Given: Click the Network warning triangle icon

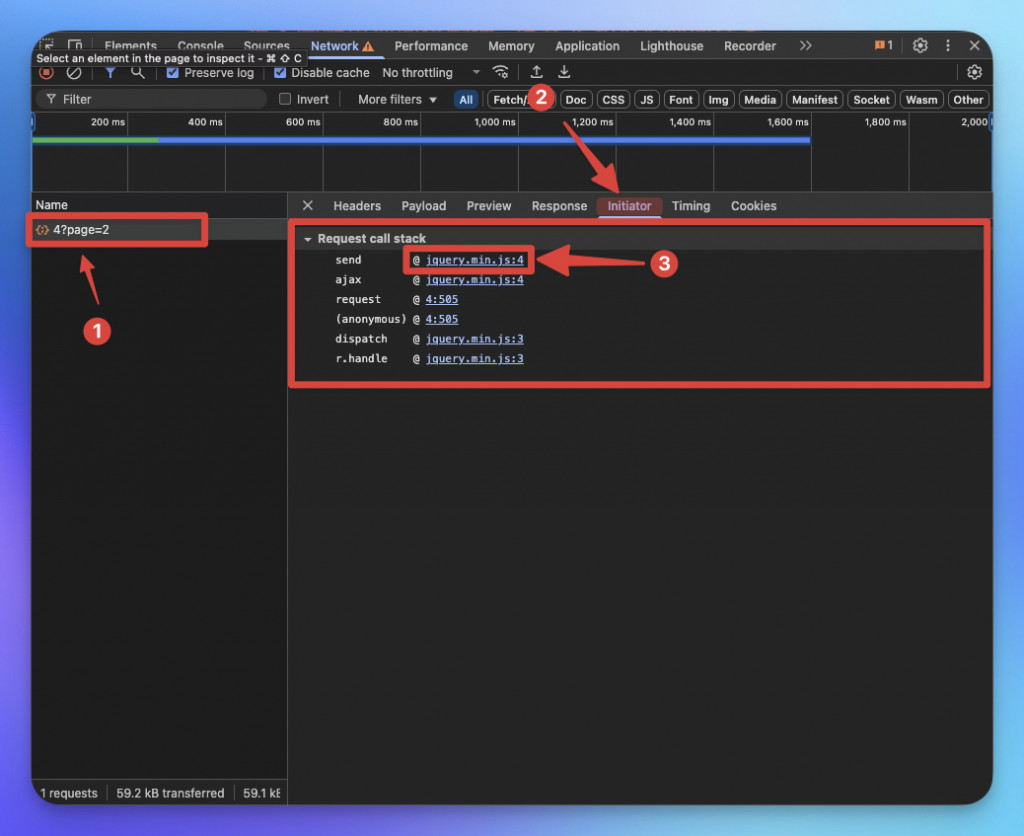Looking at the screenshot, I should pos(368,46).
